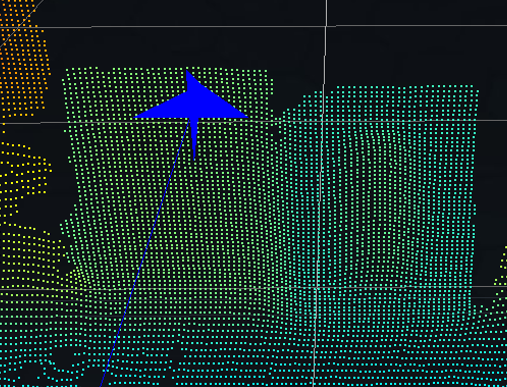Click the lowest gray line intersection
Image resolution: width=507 pixels, height=387 pixels.
pos(317,287)
